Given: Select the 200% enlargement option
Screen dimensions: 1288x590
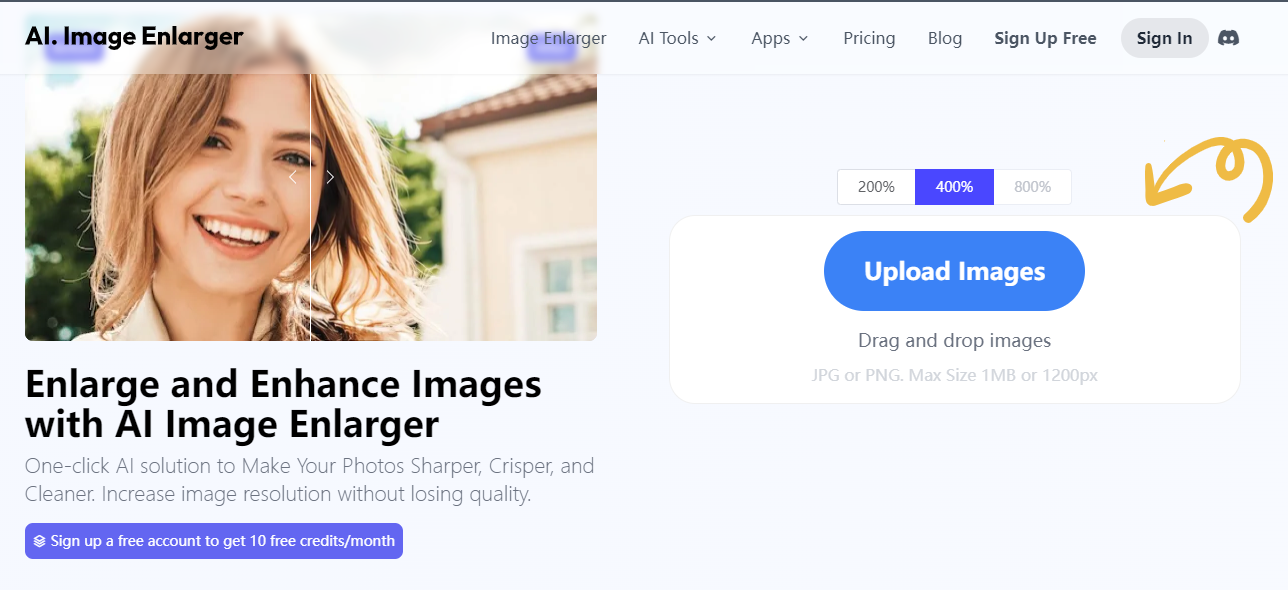Looking at the screenshot, I should pyautogui.click(x=876, y=187).
